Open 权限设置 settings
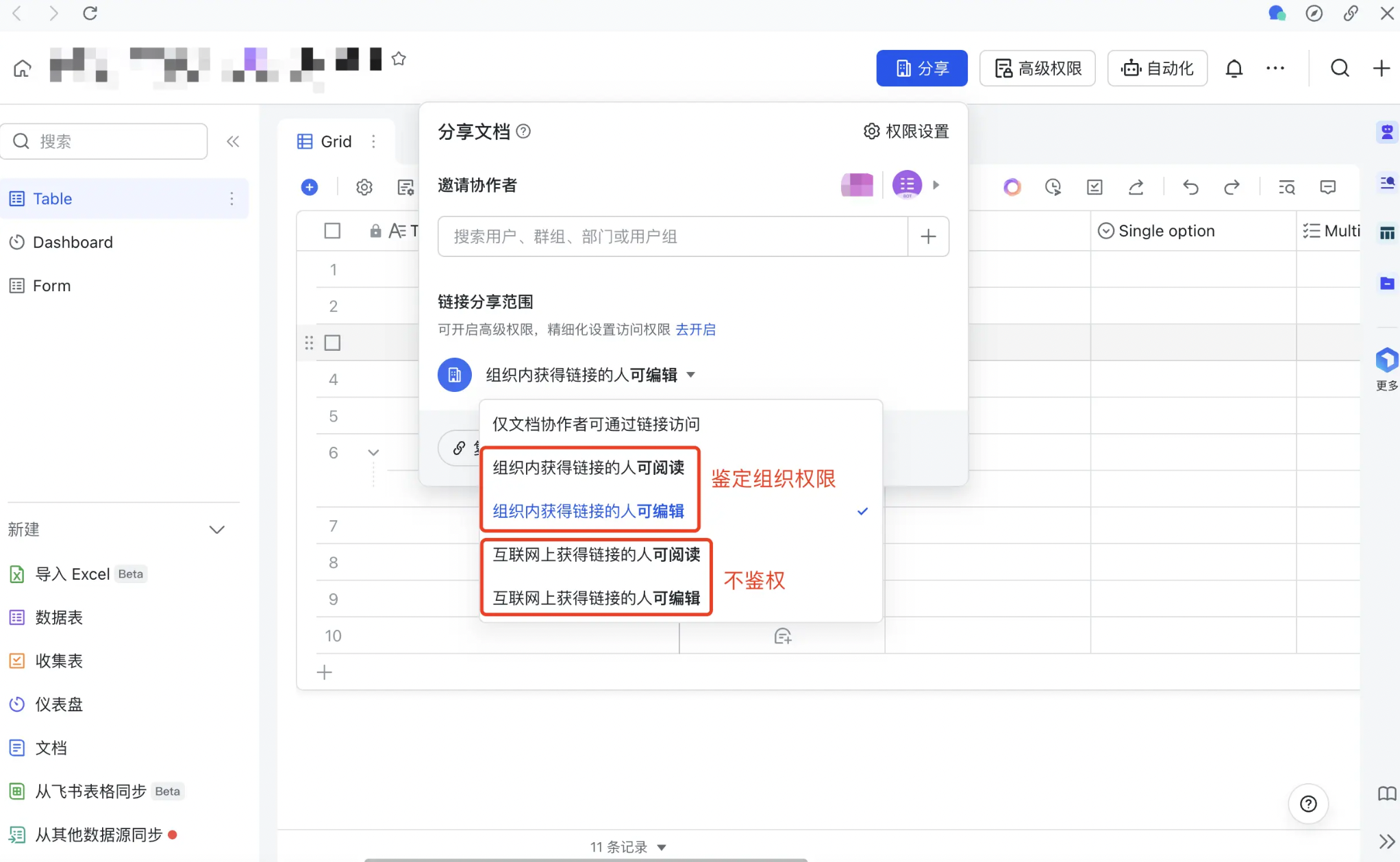The width and height of the screenshot is (1400, 862). (x=906, y=131)
